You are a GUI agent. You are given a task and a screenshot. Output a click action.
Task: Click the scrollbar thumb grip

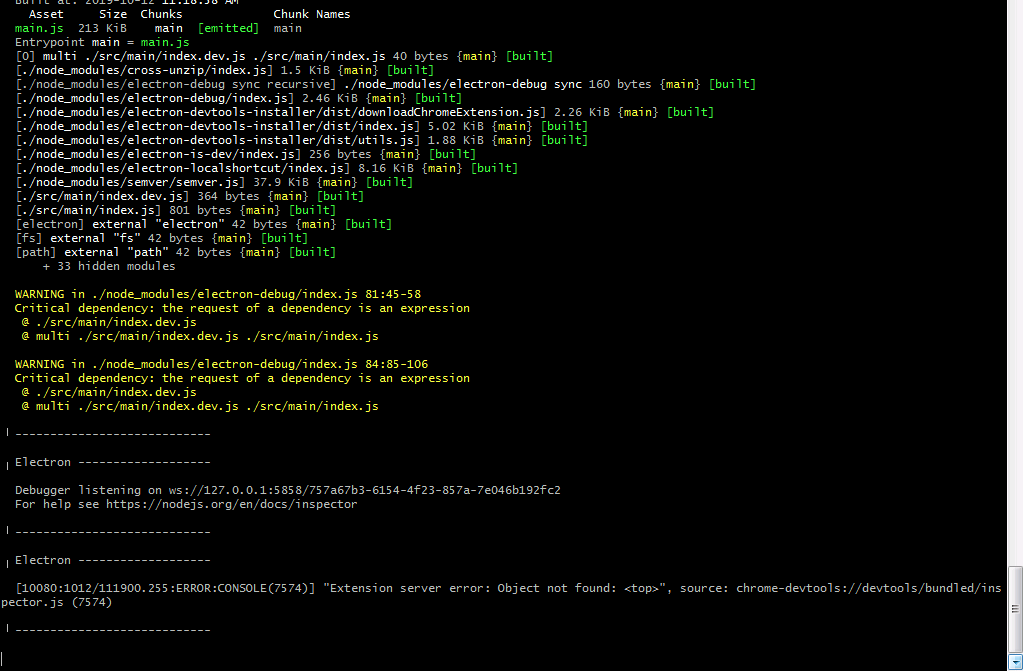click(x=1015, y=609)
